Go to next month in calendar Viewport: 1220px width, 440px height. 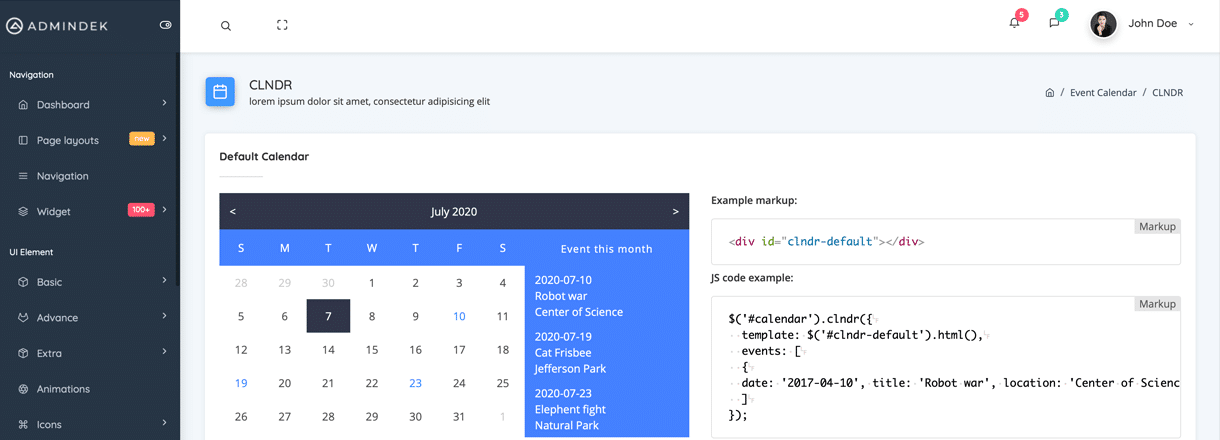pyautogui.click(x=675, y=212)
